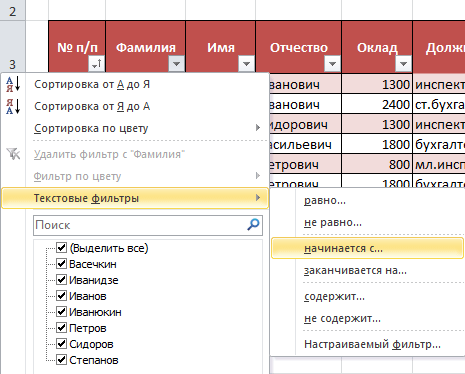
Task: Uncheck the Иванидзе checkbox
Action: [x=61, y=279]
